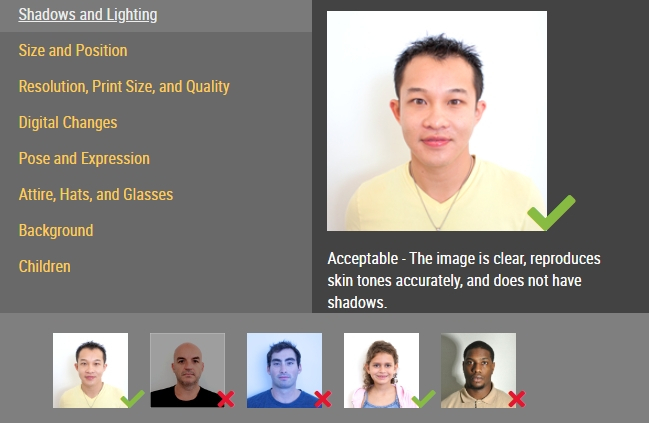This screenshot has width=649, height=423.
Task: Click red X on bald man thumbnail
Action: (226, 399)
